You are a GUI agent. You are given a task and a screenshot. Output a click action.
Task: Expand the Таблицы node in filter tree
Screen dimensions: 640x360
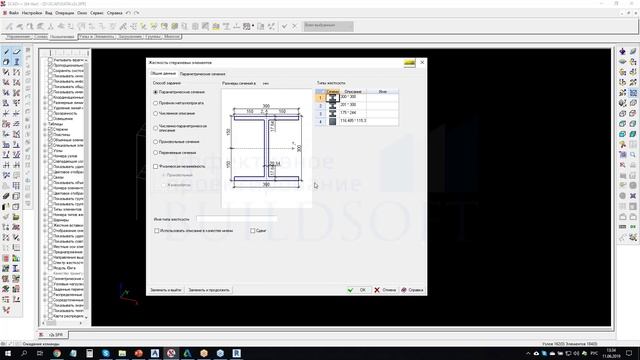(x=45, y=124)
